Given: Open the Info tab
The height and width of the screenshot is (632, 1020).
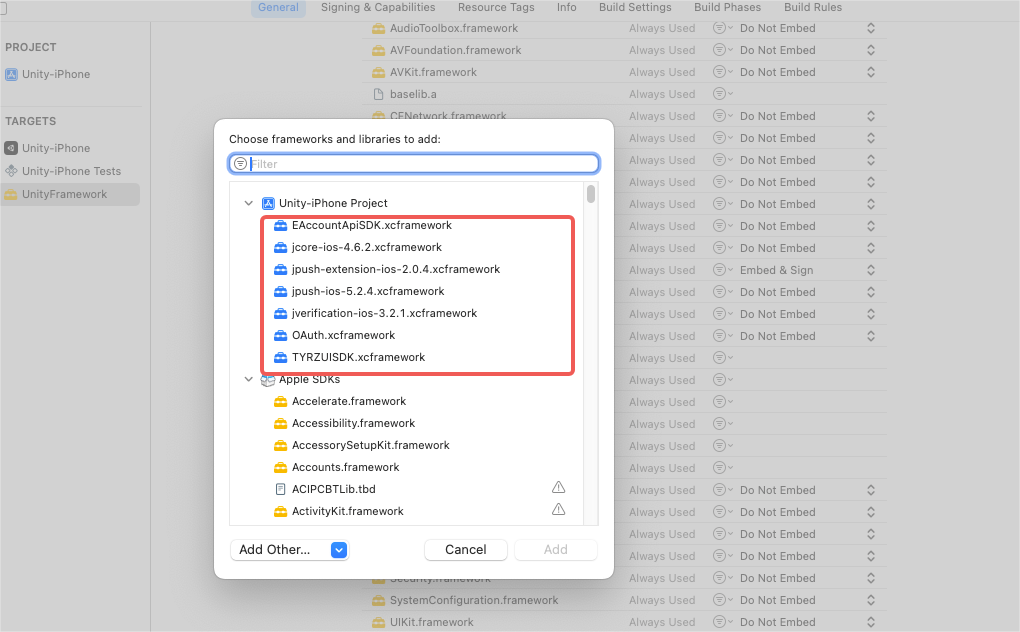Looking at the screenshot, I should tap(567, 8).
